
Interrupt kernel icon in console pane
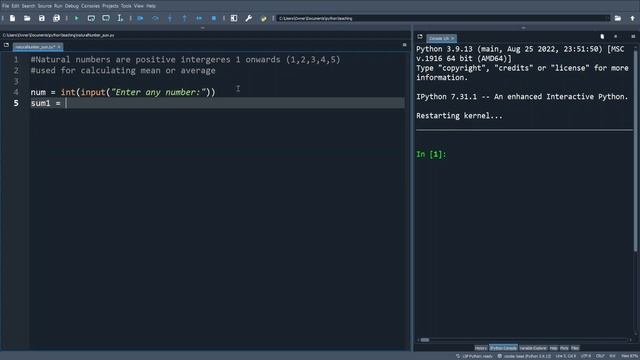pos(616,37)
